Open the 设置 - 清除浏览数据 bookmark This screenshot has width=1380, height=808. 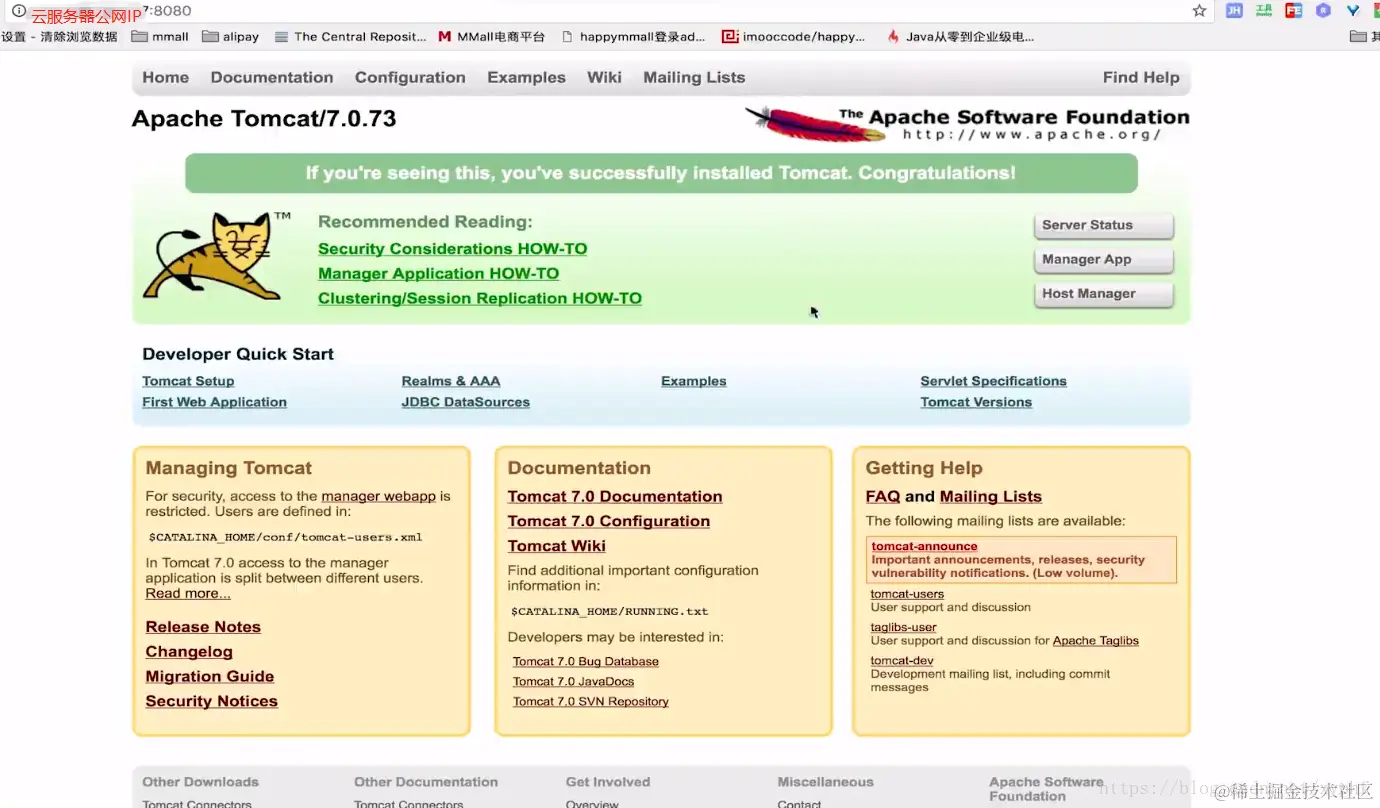coord(59,37)
